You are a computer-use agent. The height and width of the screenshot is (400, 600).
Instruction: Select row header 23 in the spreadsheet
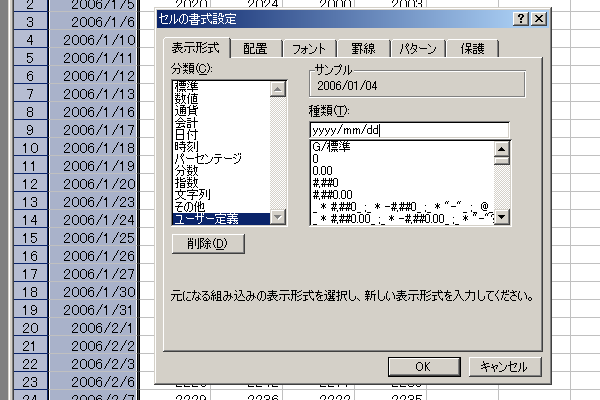pyautogui.click(x=30, y=382)
